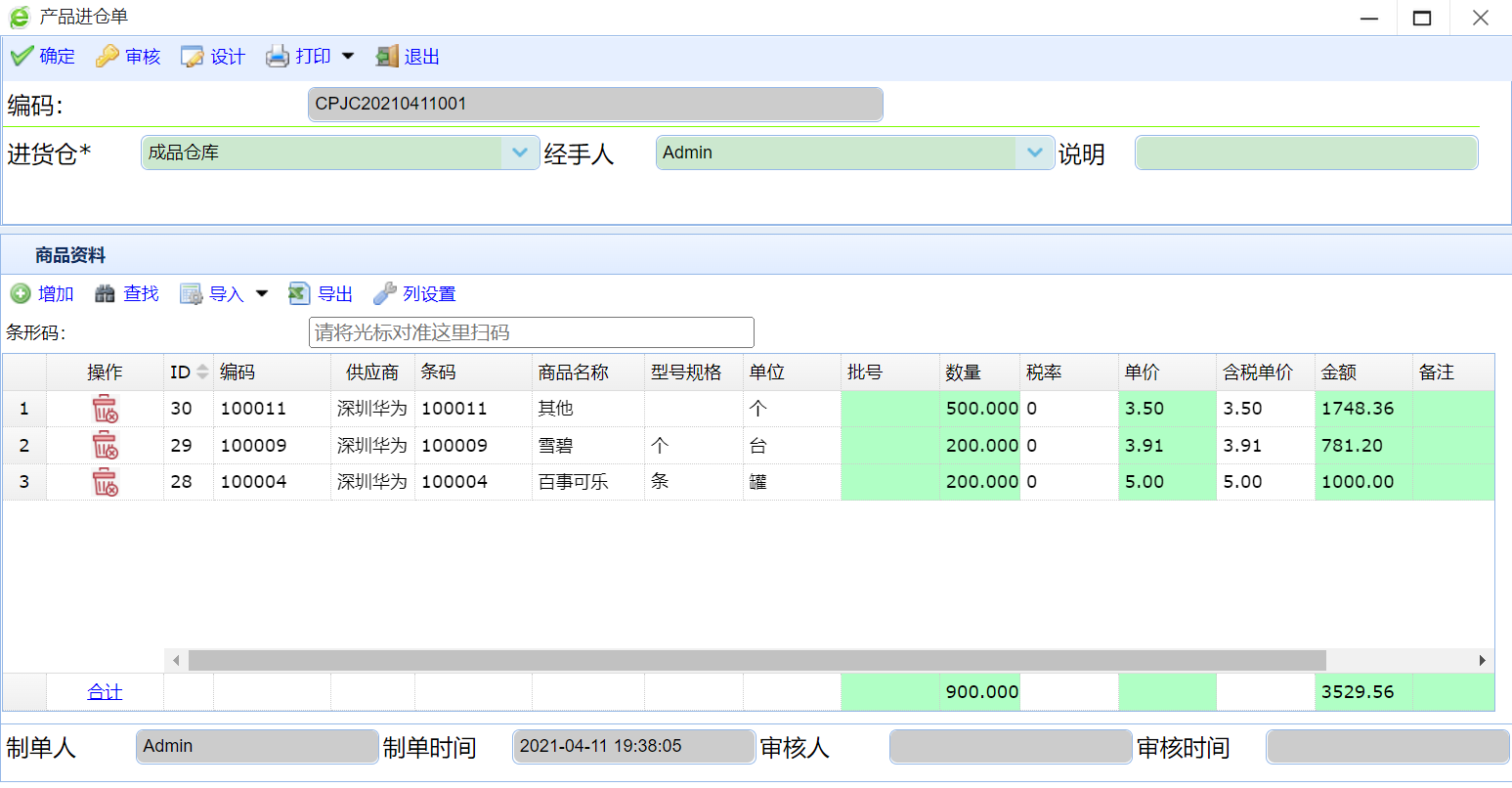Click the empty 审核人 field
Viewport: 1512px width, 788px height.
coord(1011,747)
